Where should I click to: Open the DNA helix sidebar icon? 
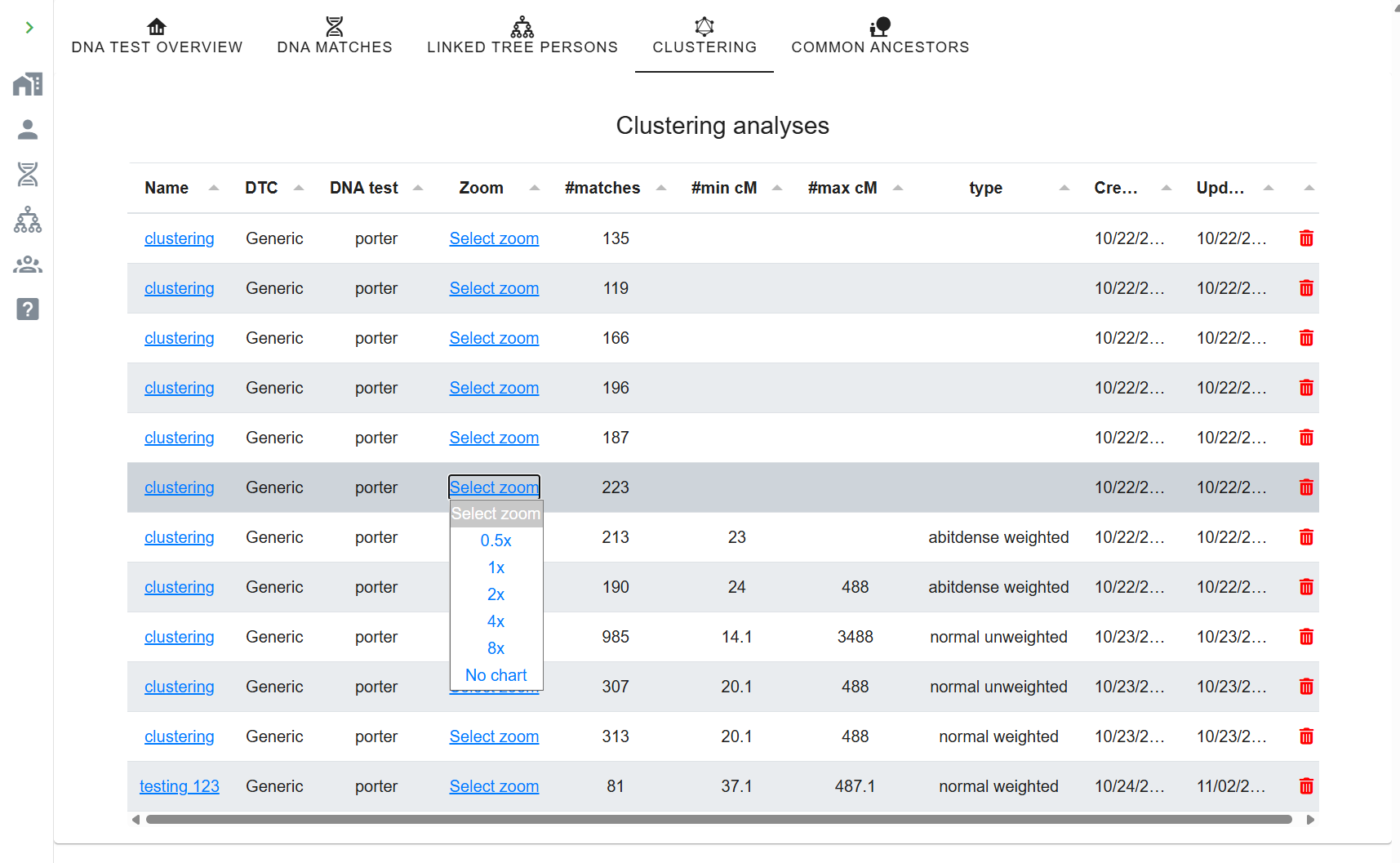point(28,174)
